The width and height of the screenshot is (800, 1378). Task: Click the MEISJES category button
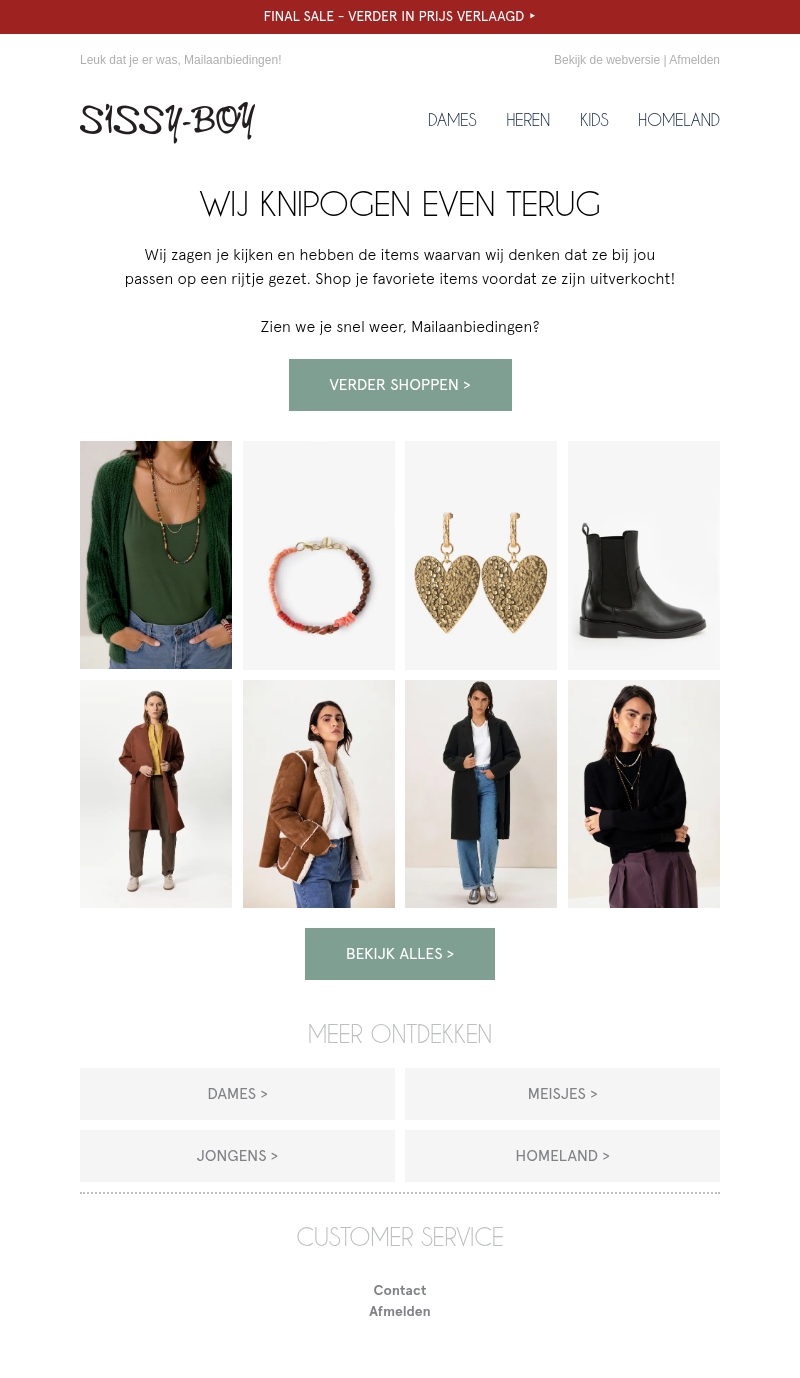tap(562, 1094)
